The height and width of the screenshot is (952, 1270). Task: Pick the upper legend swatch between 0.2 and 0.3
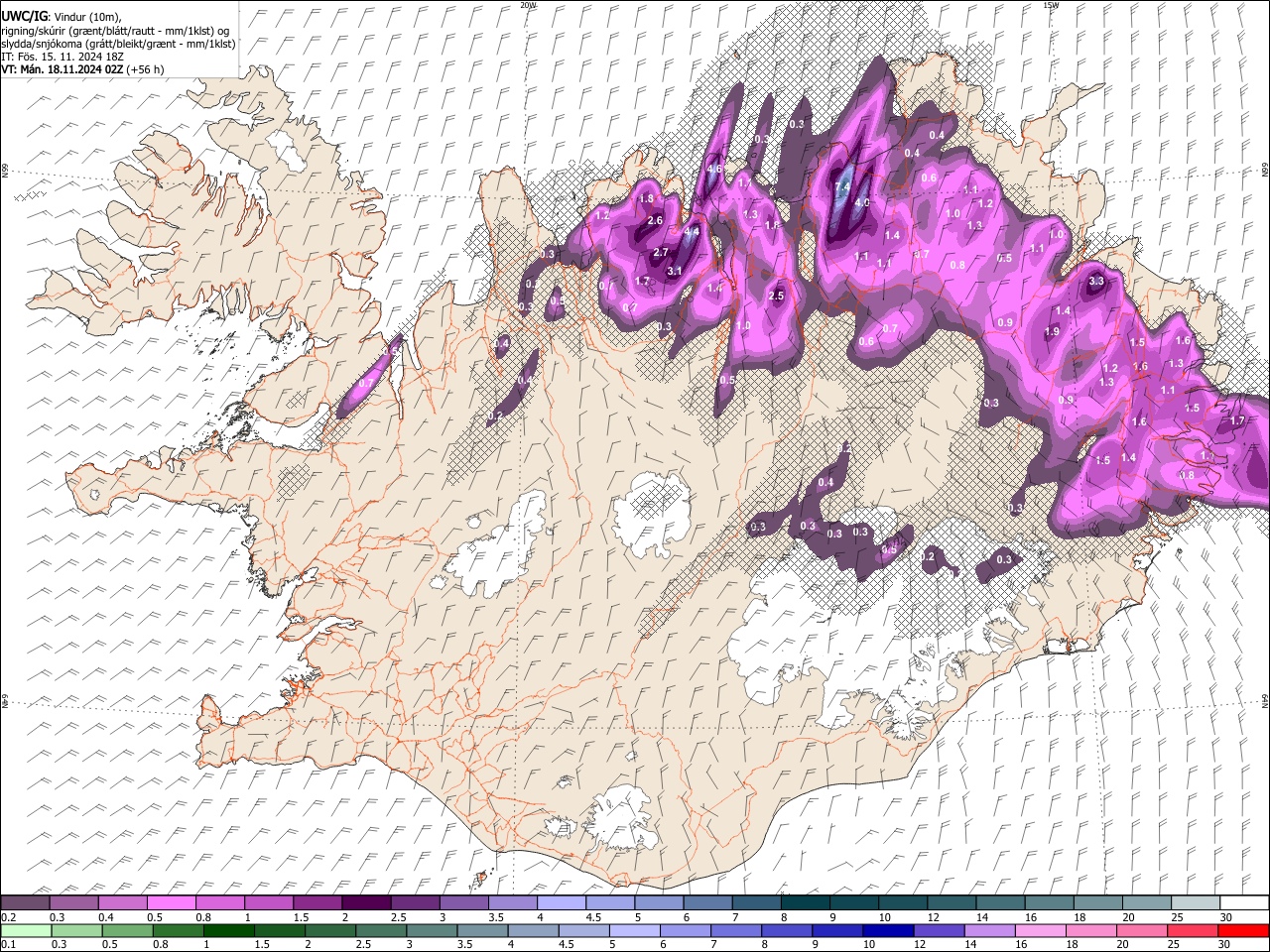(x=25, y=903)
